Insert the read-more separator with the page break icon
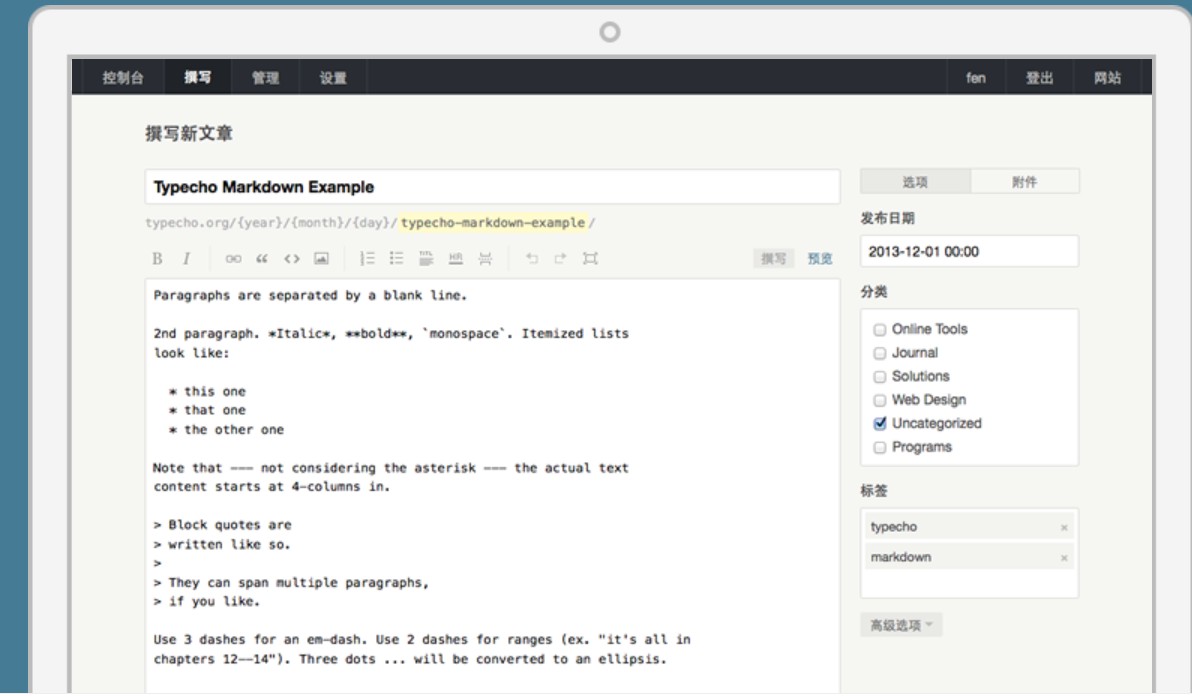 pos(485,258)
